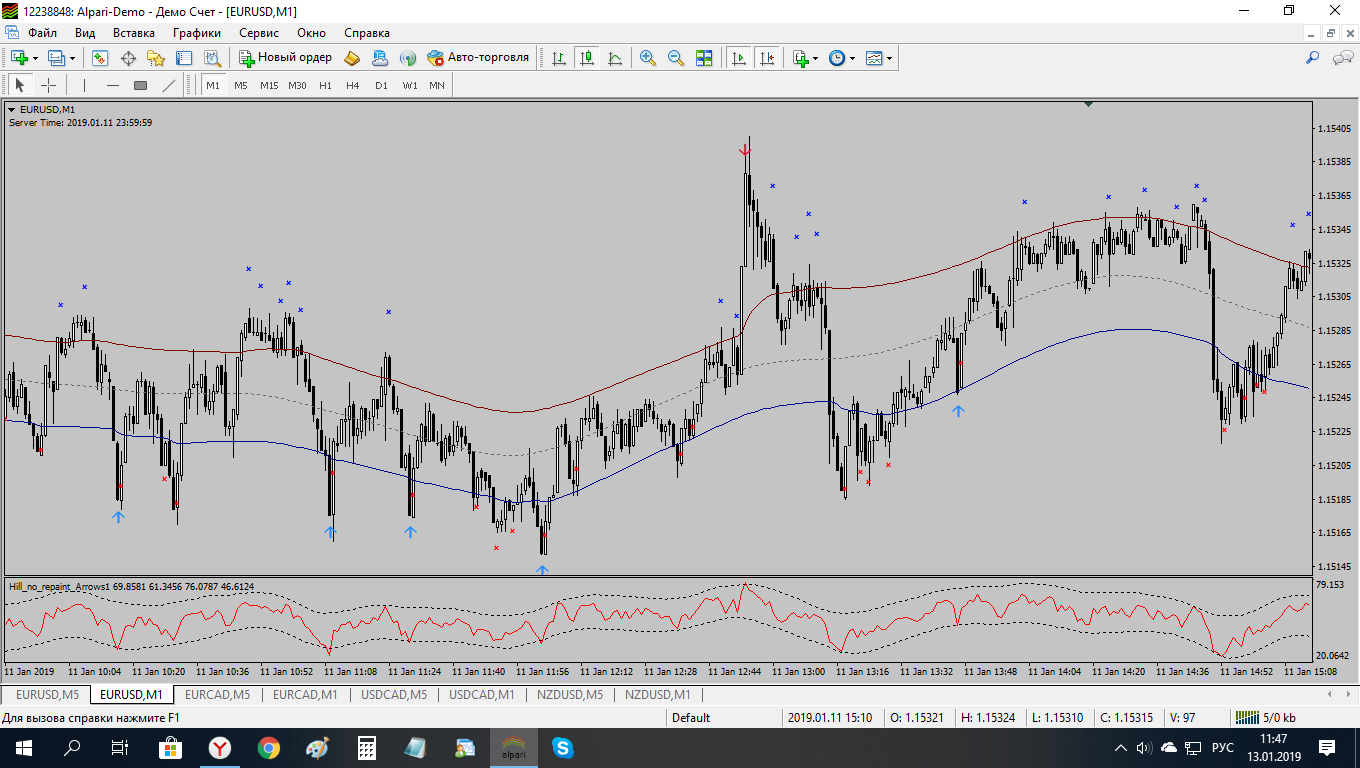1360x768 pixels.
Task: Select the MN timeframe
Action: (x=437, y=86)
